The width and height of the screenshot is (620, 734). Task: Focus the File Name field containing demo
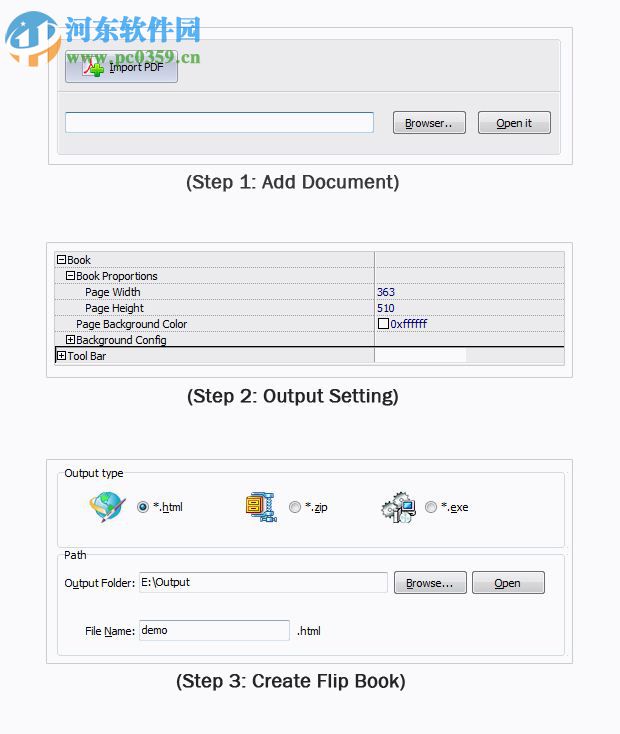[x=214, y=630]
